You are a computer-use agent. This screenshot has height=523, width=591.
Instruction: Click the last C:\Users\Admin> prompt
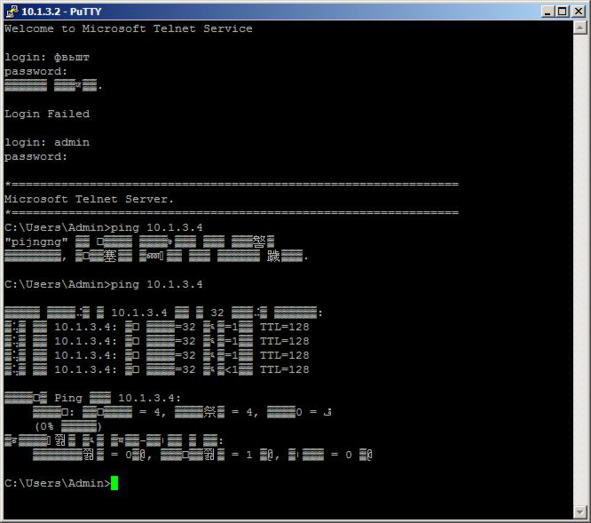point(57,483)
